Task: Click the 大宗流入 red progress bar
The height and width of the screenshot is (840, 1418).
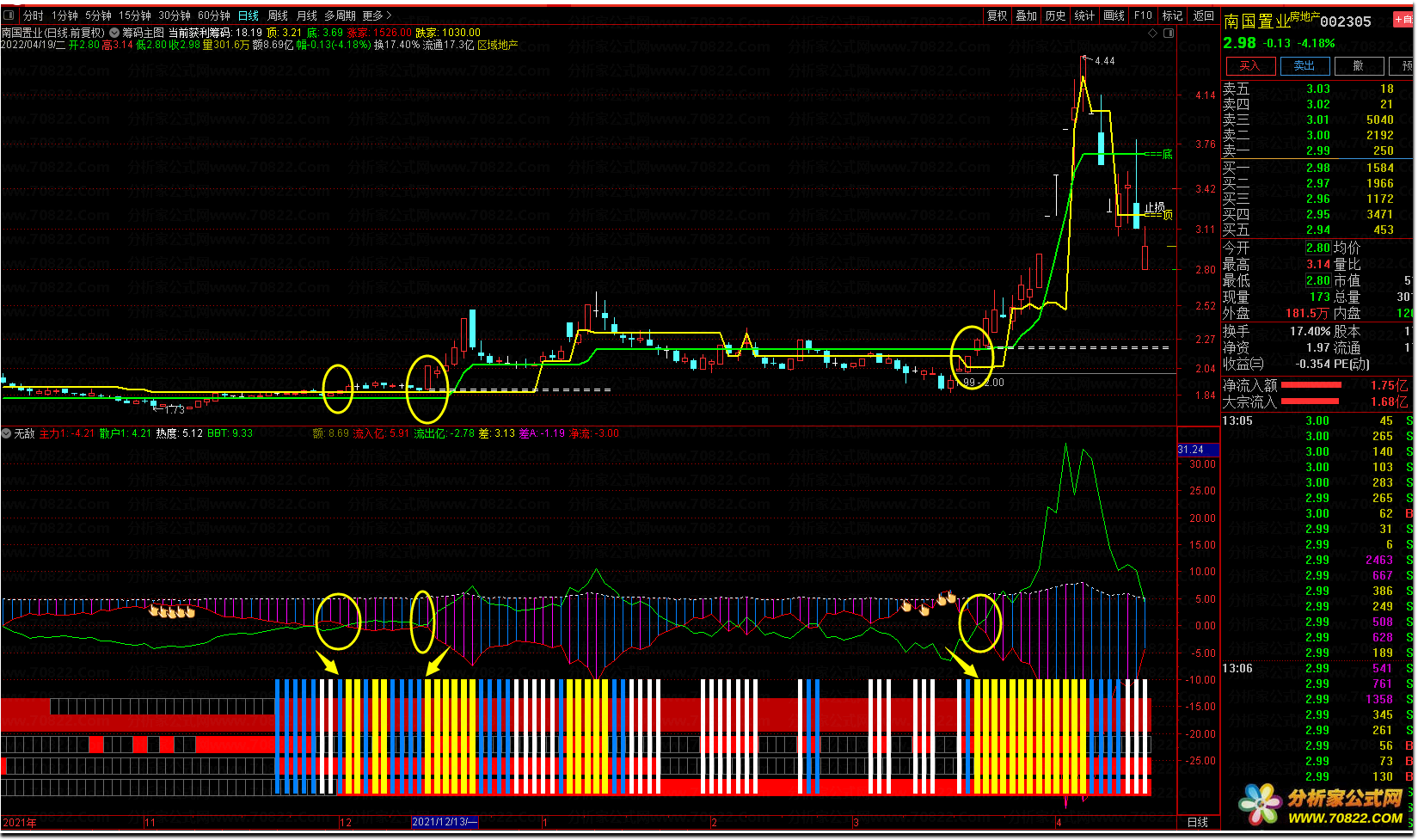Action: (1311, 402)
